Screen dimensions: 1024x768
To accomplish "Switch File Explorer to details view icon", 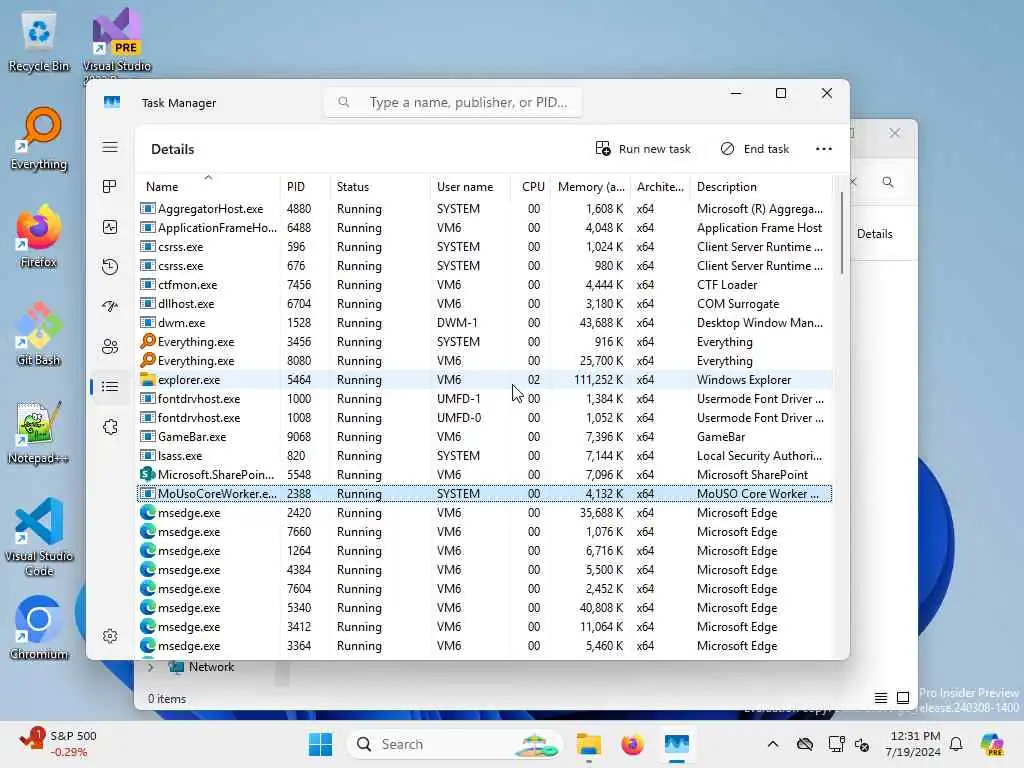I will coord(880,698).
